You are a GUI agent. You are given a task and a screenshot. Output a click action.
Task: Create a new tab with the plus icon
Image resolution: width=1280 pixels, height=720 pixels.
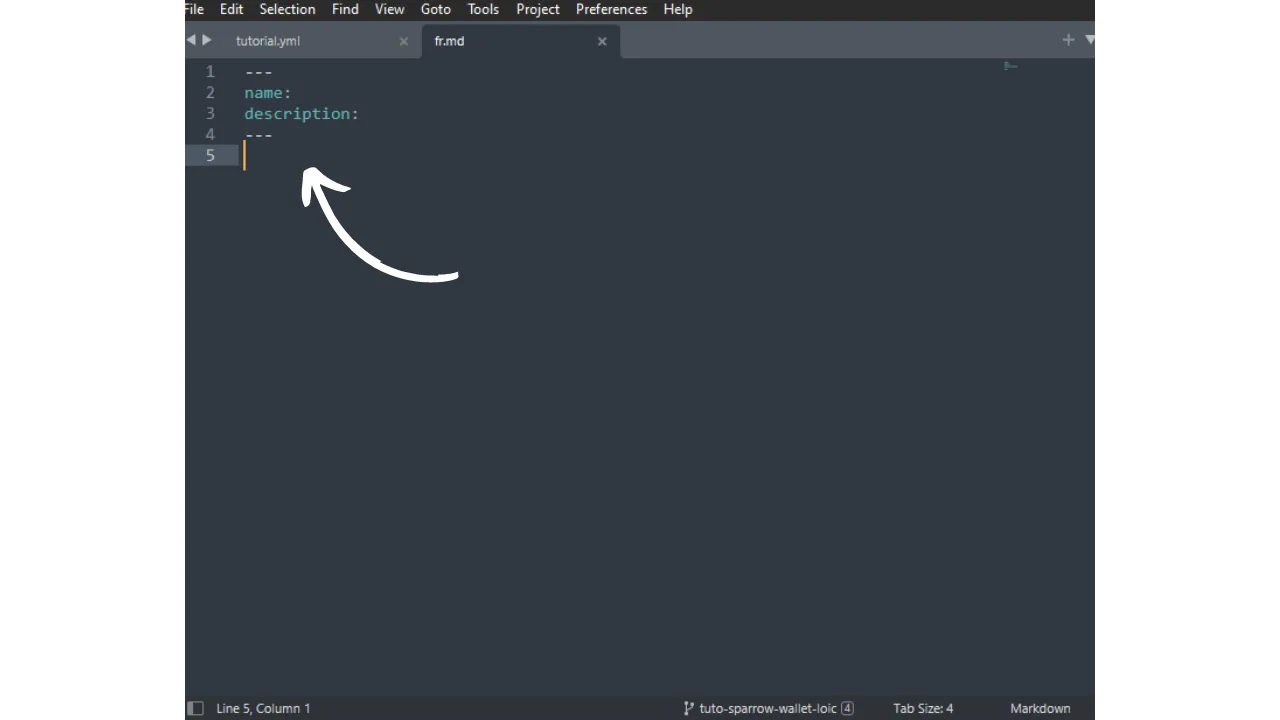pyautogui.click(x=1068, y=40)
